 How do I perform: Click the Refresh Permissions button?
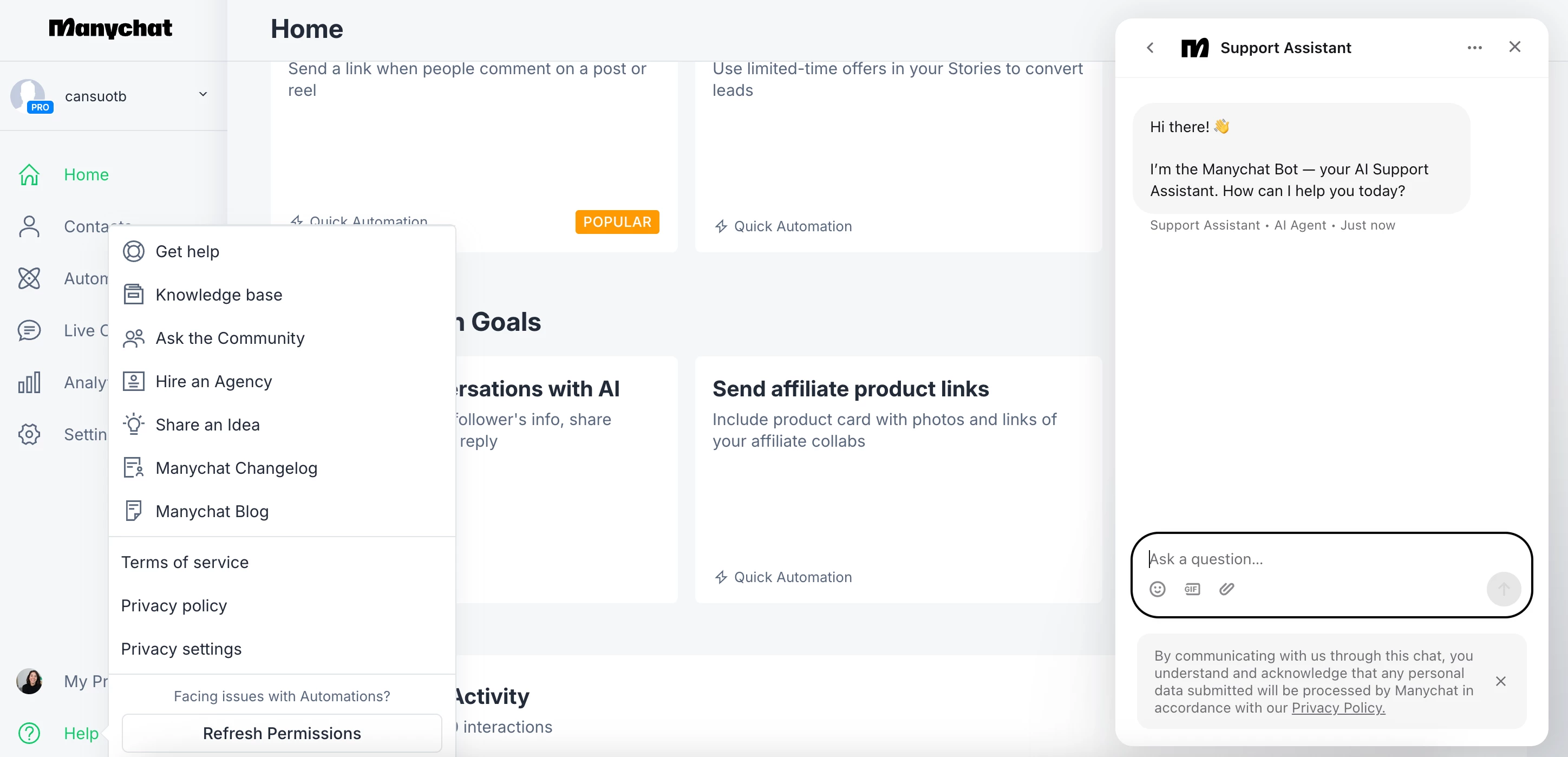point(282,733)
